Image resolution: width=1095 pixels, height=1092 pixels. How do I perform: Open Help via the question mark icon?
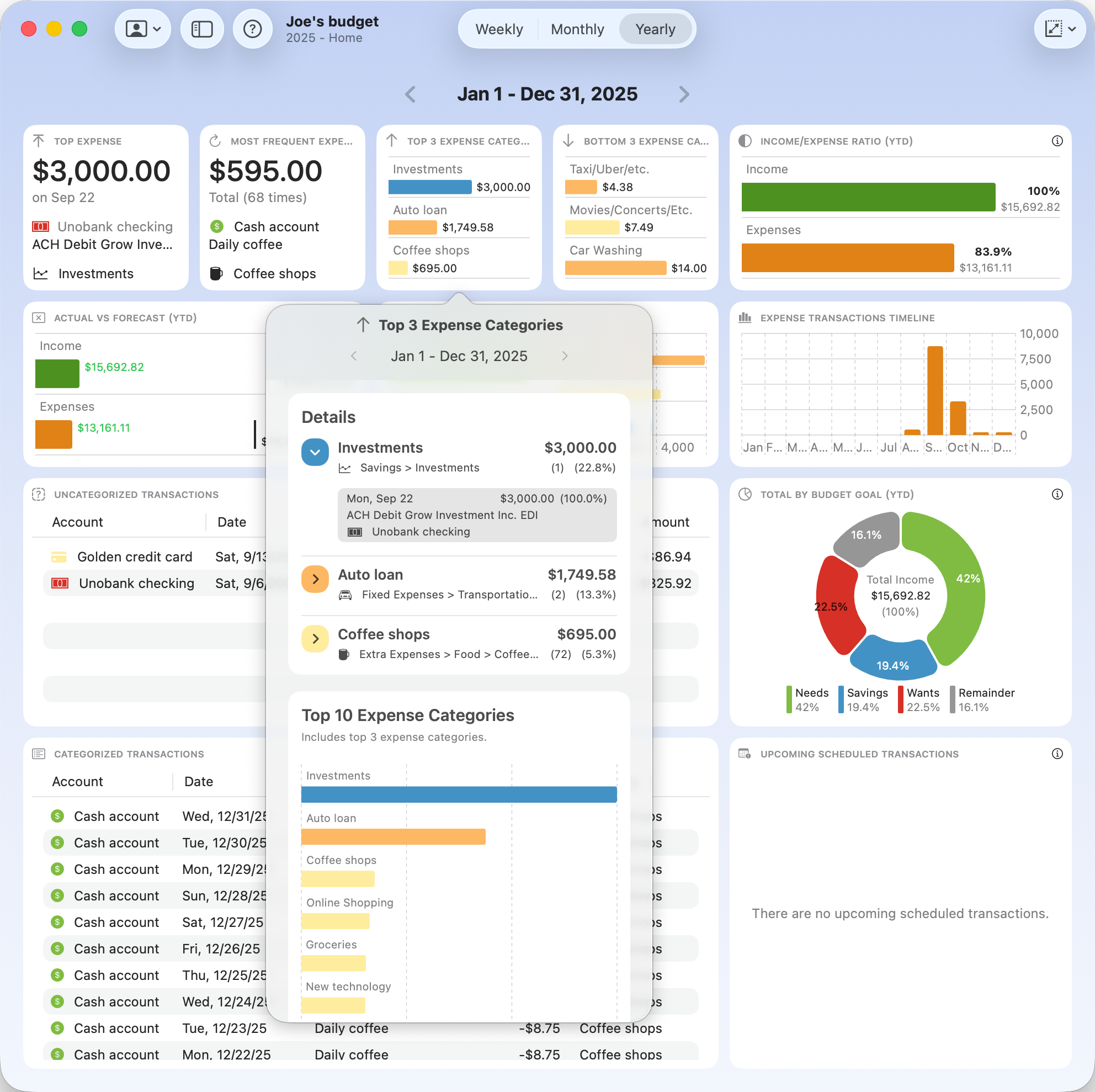tap(252, 28)
